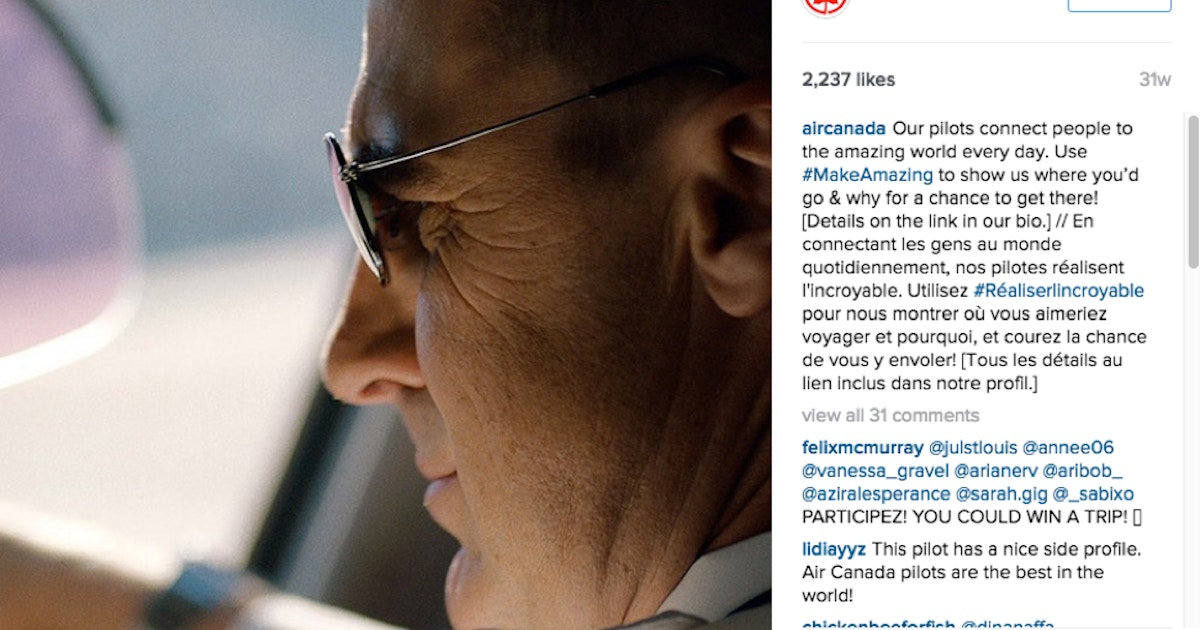Click the comments panel scrollbar thumb
This screenshot has height=630, width=1200.
1192,190
